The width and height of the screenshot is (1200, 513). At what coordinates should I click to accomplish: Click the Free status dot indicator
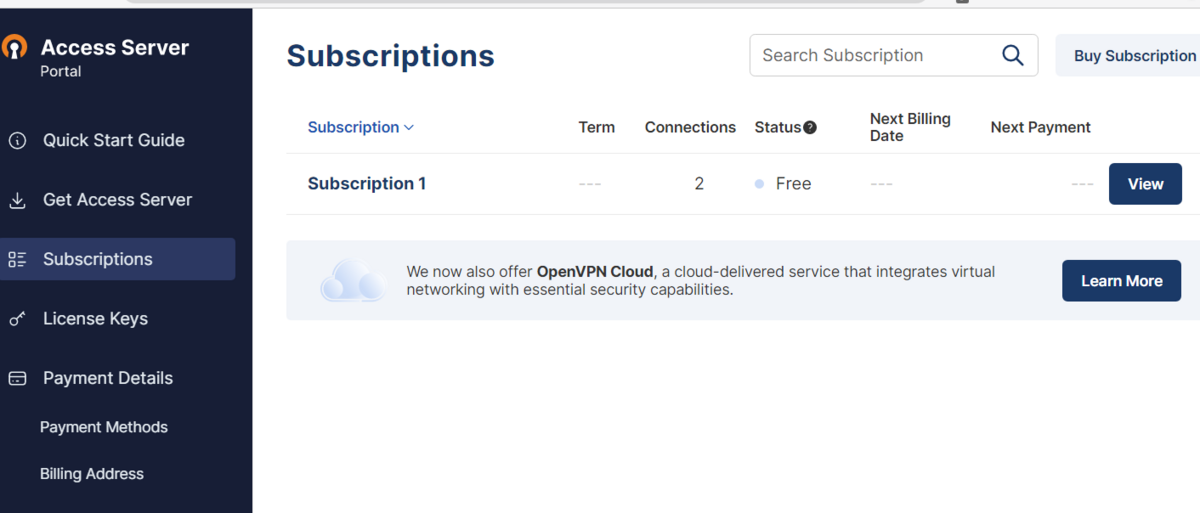760,184
